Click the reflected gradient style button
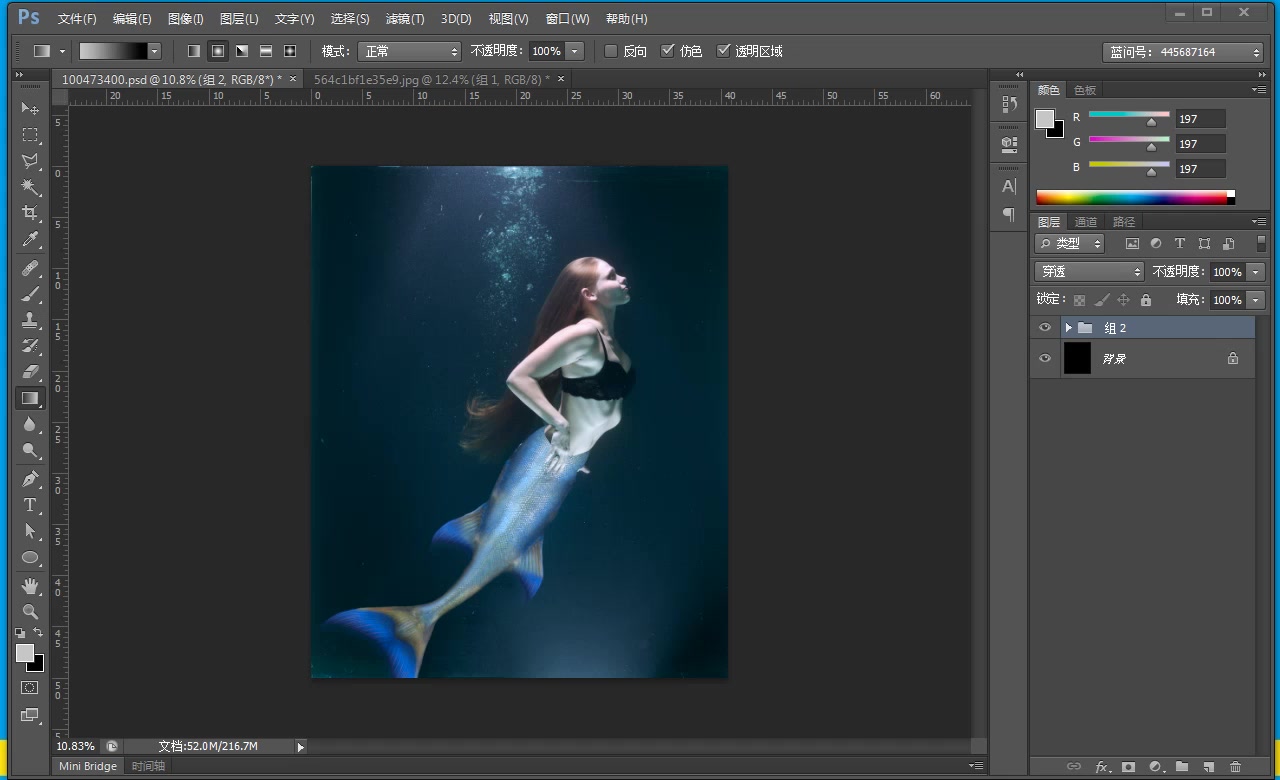This screenshot has height=780, width=1280. pos(266,51)
